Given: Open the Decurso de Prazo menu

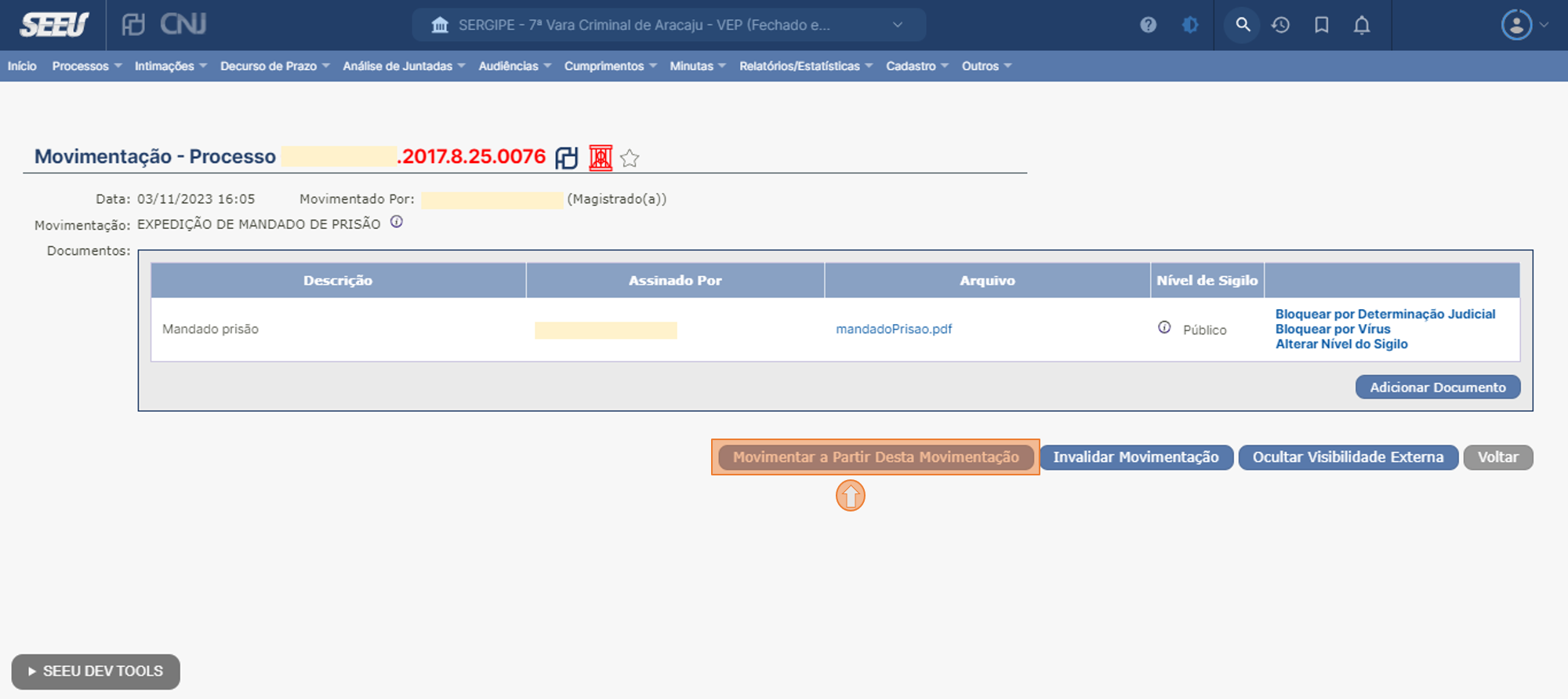Looking at the screenshot, I should click(x=275, y=66).
